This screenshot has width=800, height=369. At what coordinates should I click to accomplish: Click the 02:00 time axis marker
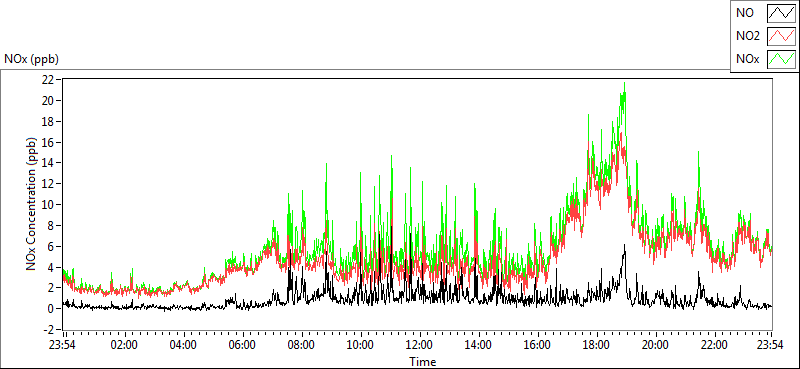pos(125,344)
